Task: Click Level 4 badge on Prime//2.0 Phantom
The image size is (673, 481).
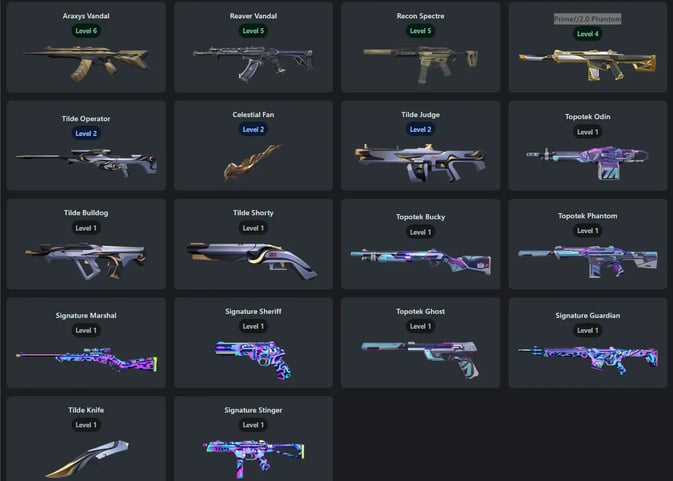Action: [x=587, y=34]
